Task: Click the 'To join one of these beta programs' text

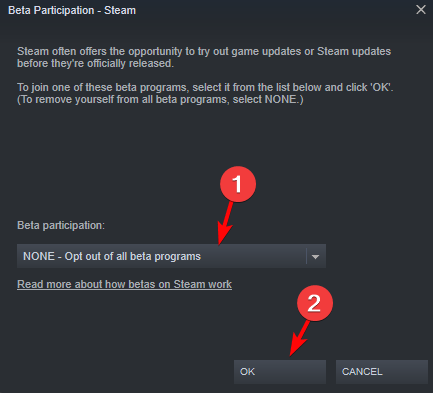Action: [x=205, y=87]
